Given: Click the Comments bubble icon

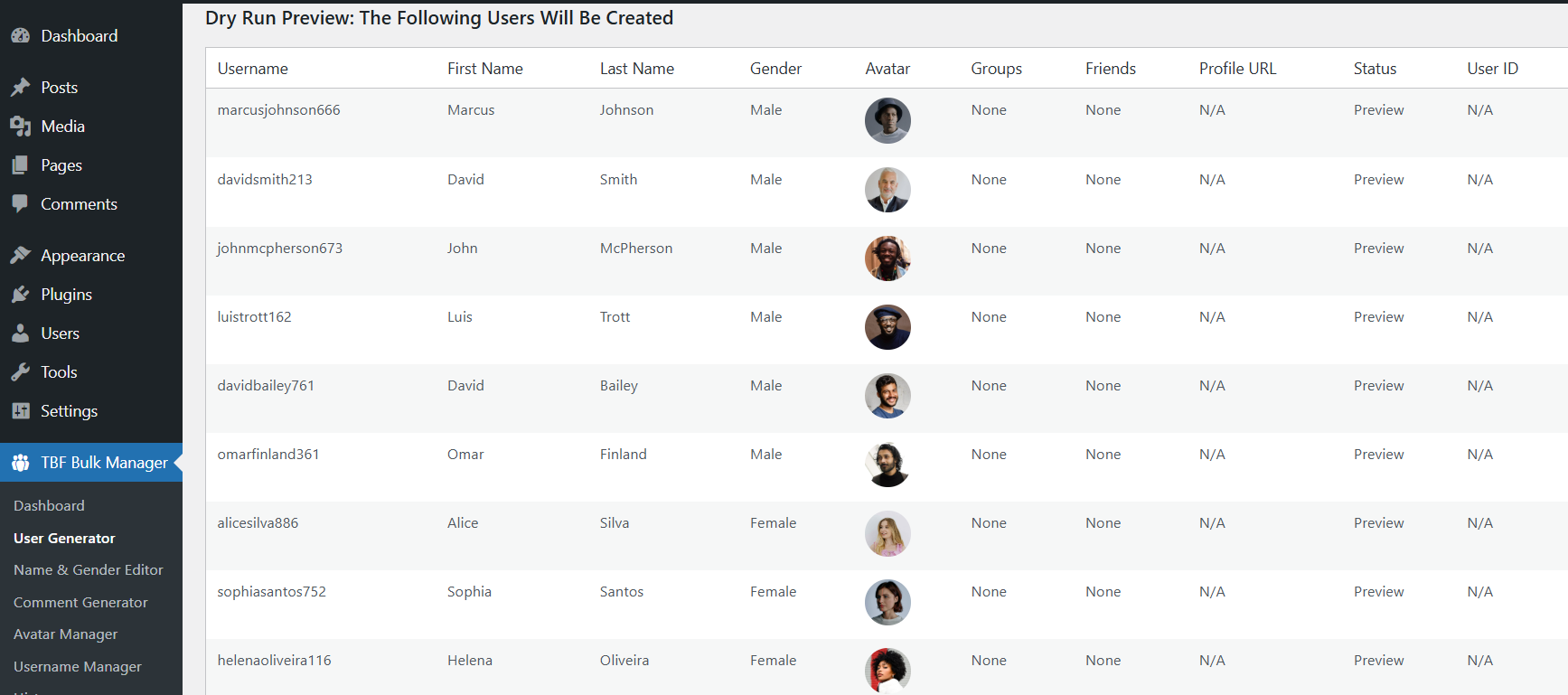Looking at the screenshot, I should (x=20, y=204).
